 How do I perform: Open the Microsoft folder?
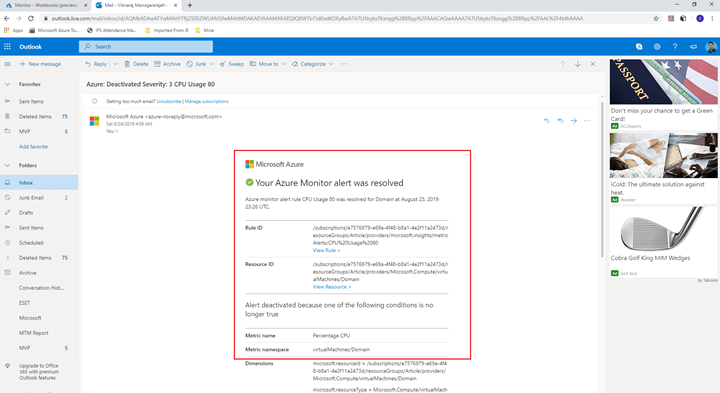point(30,318)
